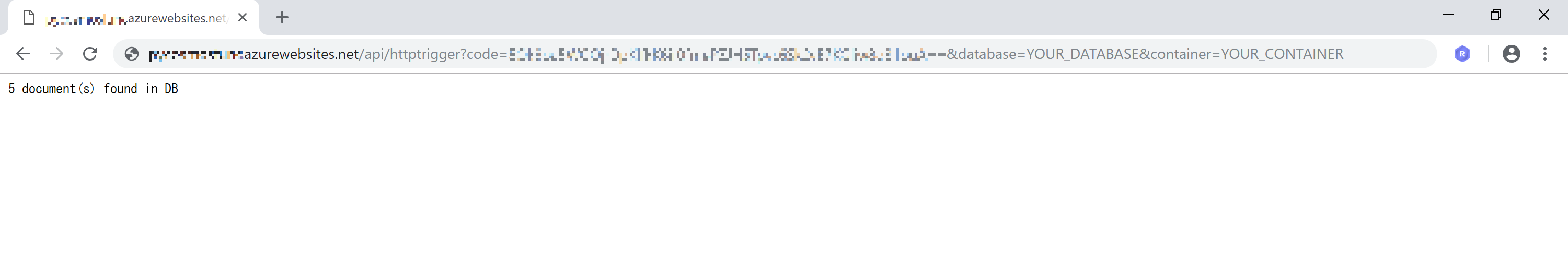This screenshot has width=1568, height=261.
Task: Open a new tab with the plus button
Action: click(282, 18)
